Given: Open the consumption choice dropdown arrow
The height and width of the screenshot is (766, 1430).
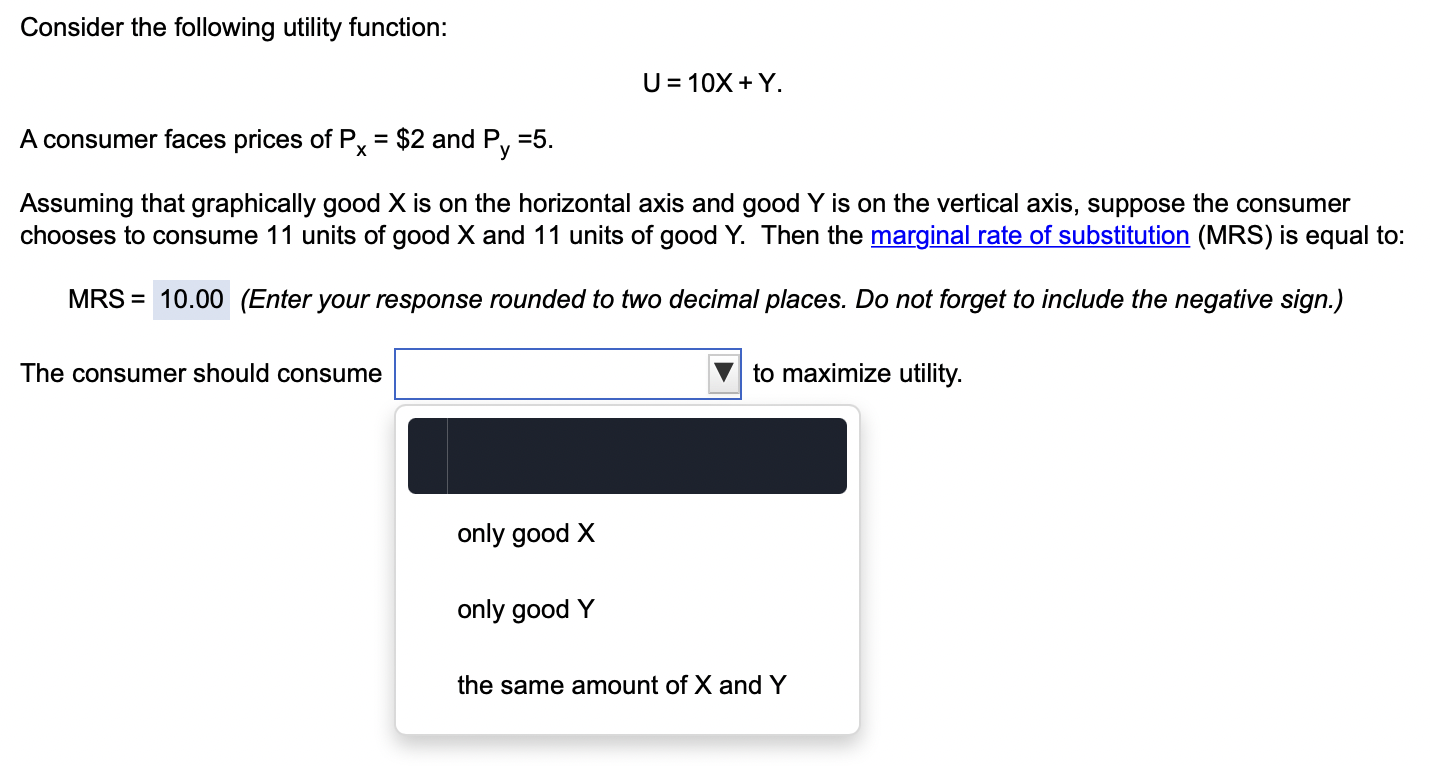Looking at the screenshot, I should click(722, 373).
